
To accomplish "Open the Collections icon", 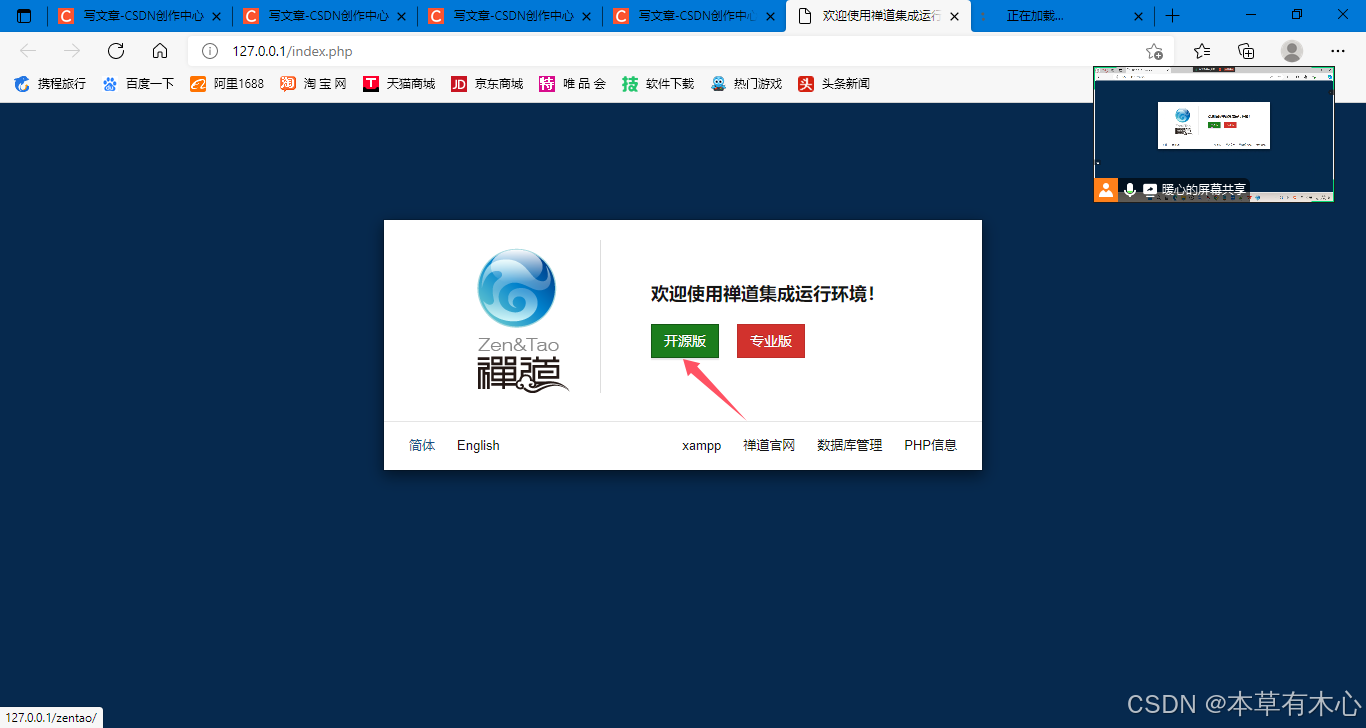I will pyautogui.click(x=1246, y=51).
